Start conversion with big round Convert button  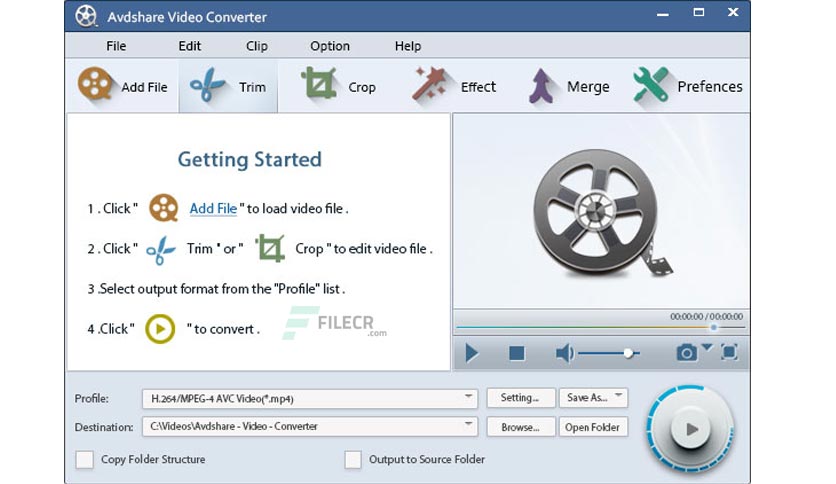point(690,429)
